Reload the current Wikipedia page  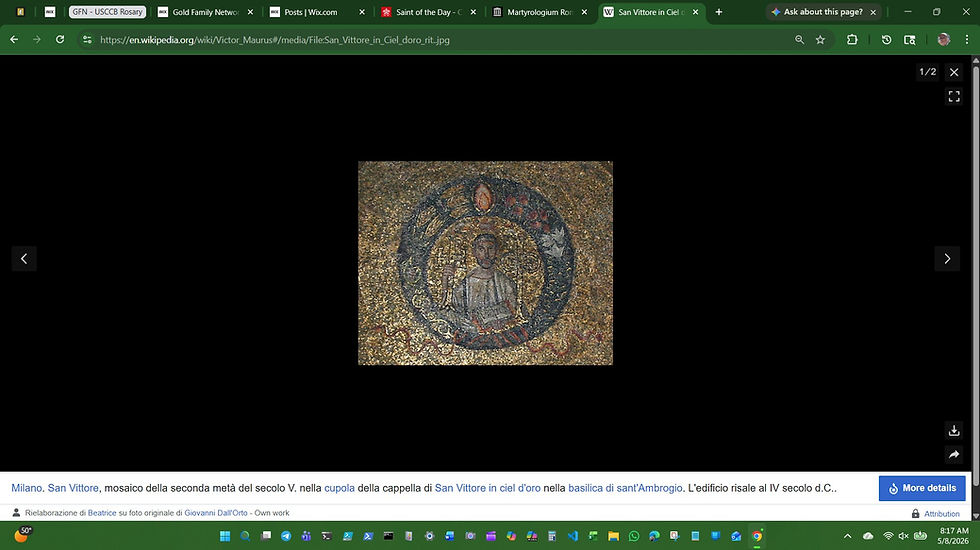pos(60,39)
